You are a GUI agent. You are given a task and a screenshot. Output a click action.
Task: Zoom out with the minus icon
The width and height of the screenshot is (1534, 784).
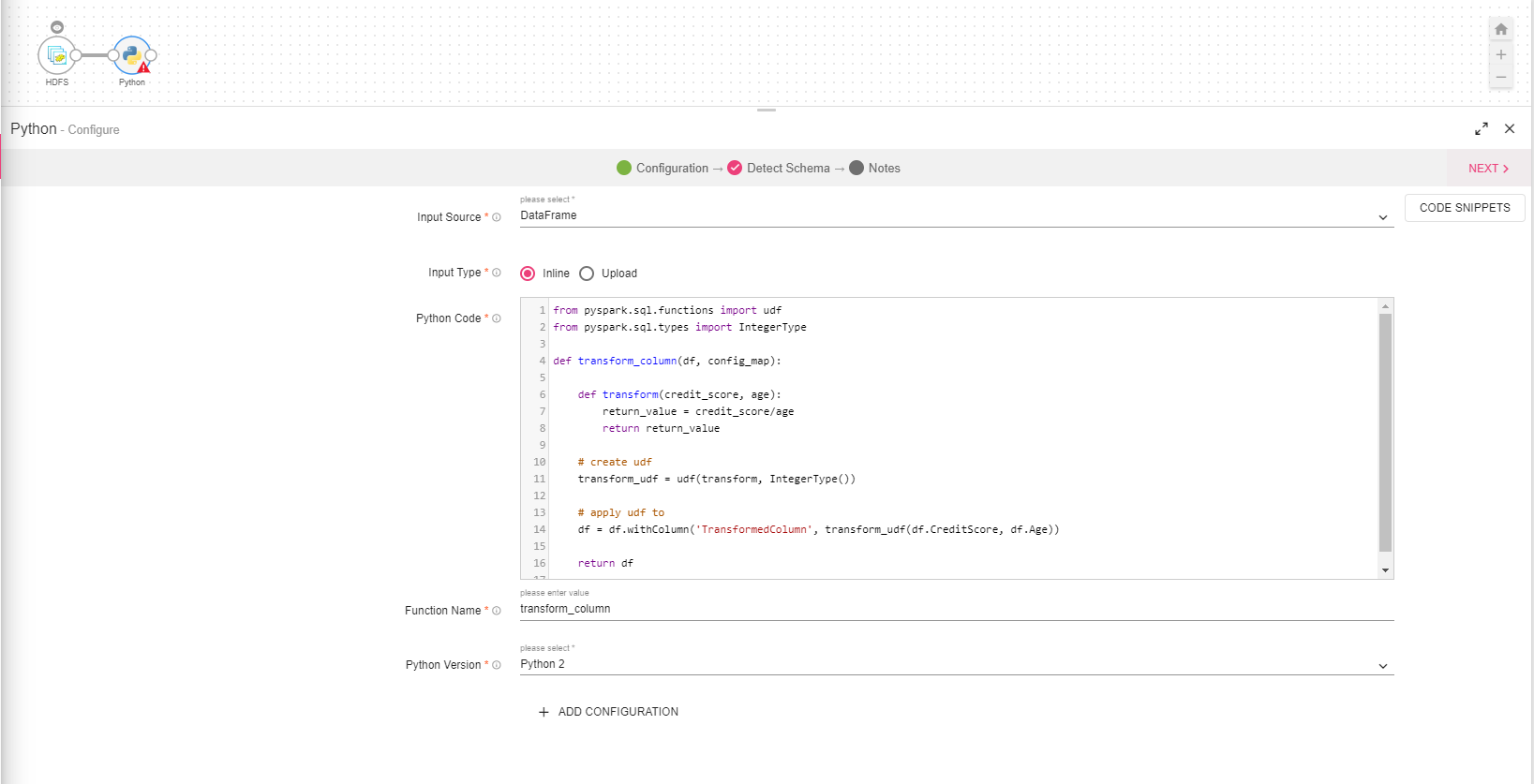click(x=1500, y=78)
